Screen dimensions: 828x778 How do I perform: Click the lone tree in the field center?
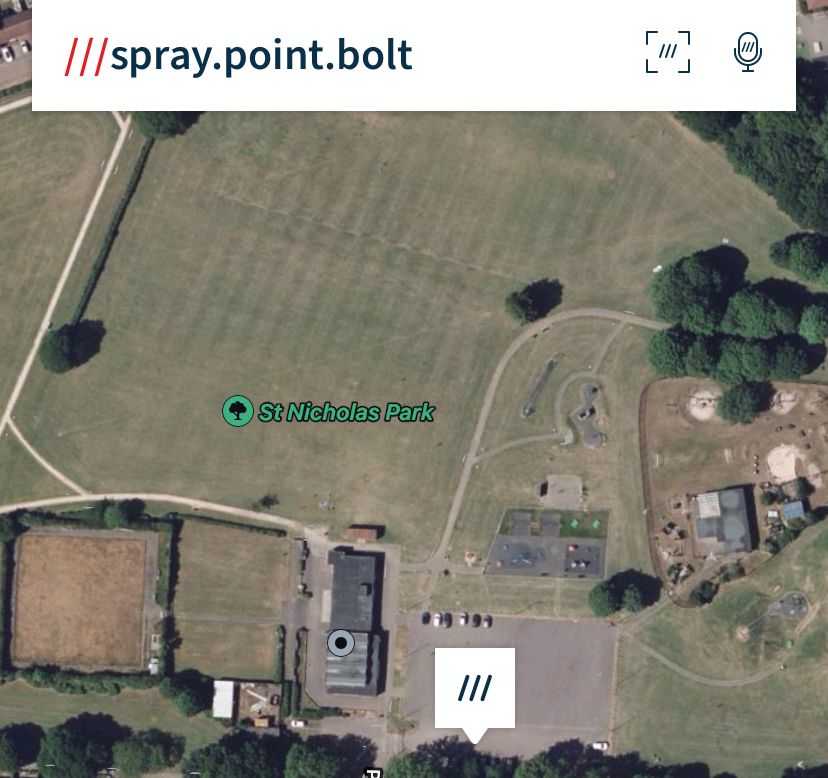click(x=534, y=300)
